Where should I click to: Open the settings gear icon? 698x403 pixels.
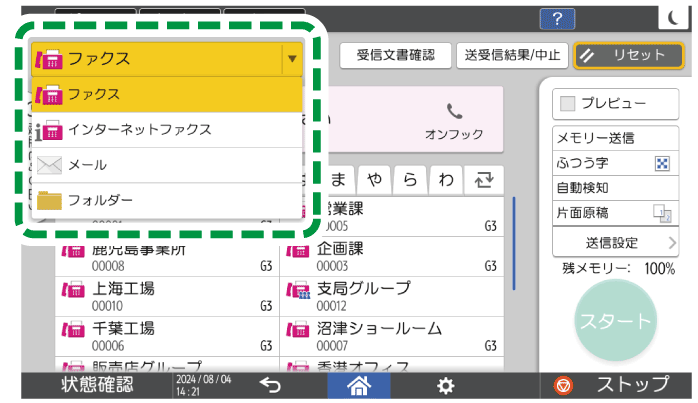445,386
